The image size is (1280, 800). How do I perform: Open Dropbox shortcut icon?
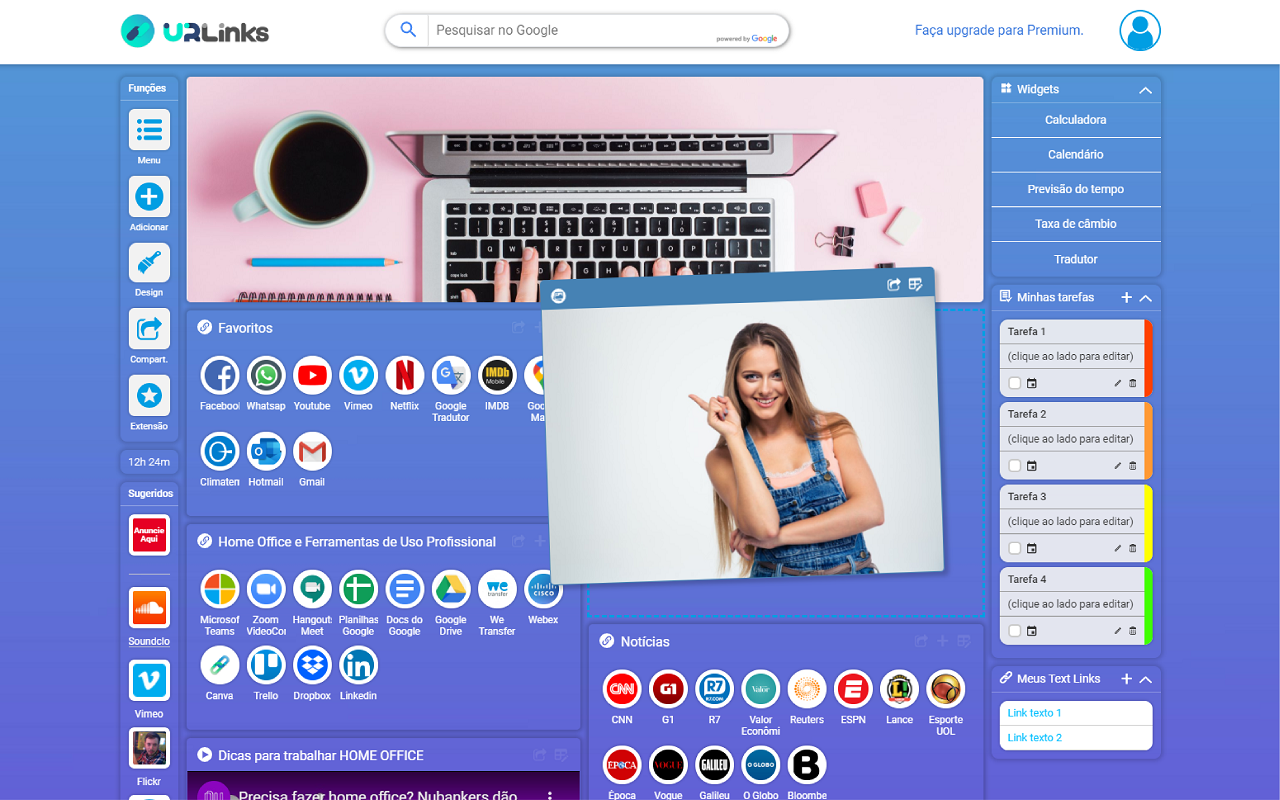click(312, 666)
